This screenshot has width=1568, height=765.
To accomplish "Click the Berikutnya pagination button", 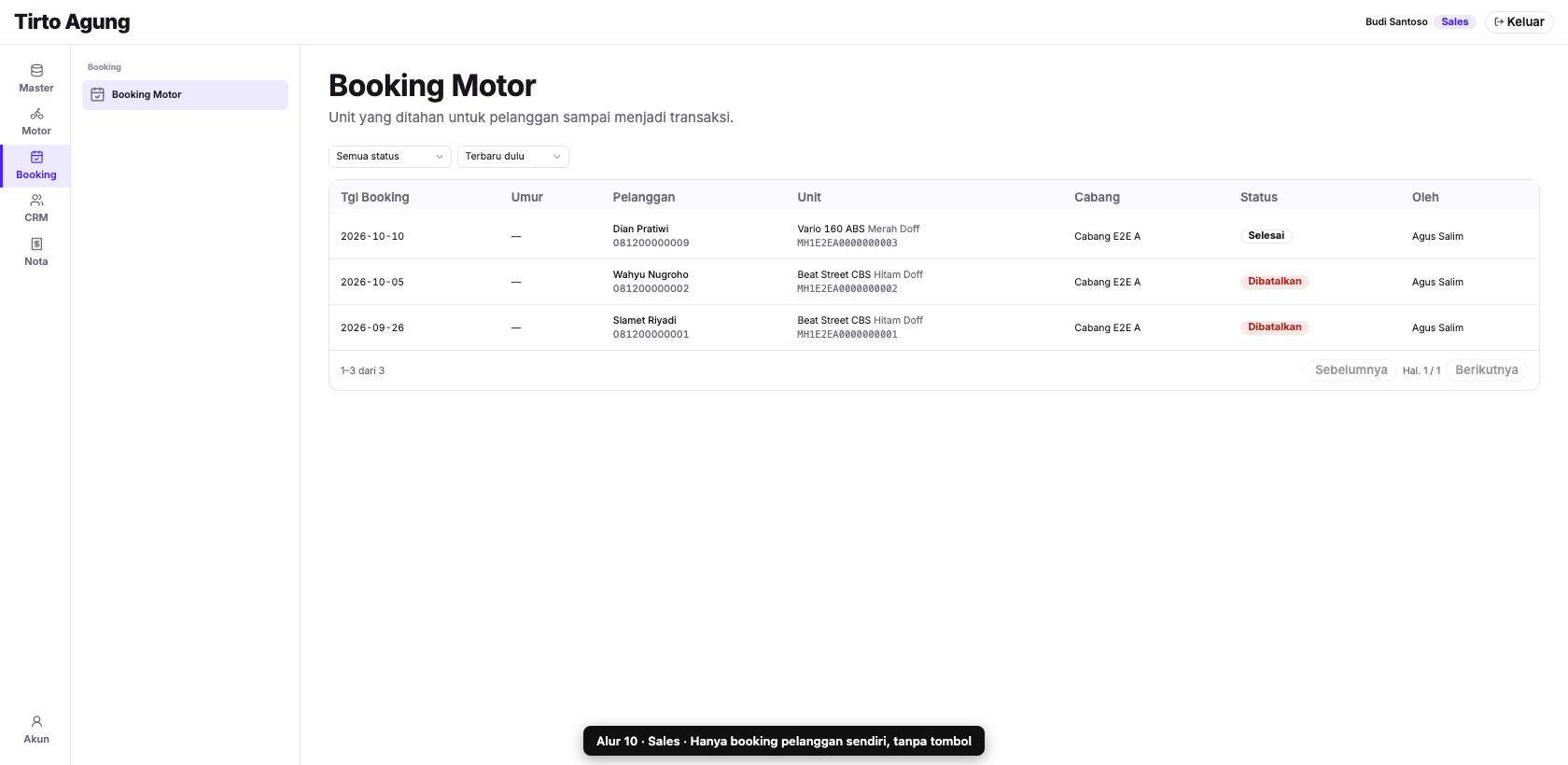I will 1487,370.
